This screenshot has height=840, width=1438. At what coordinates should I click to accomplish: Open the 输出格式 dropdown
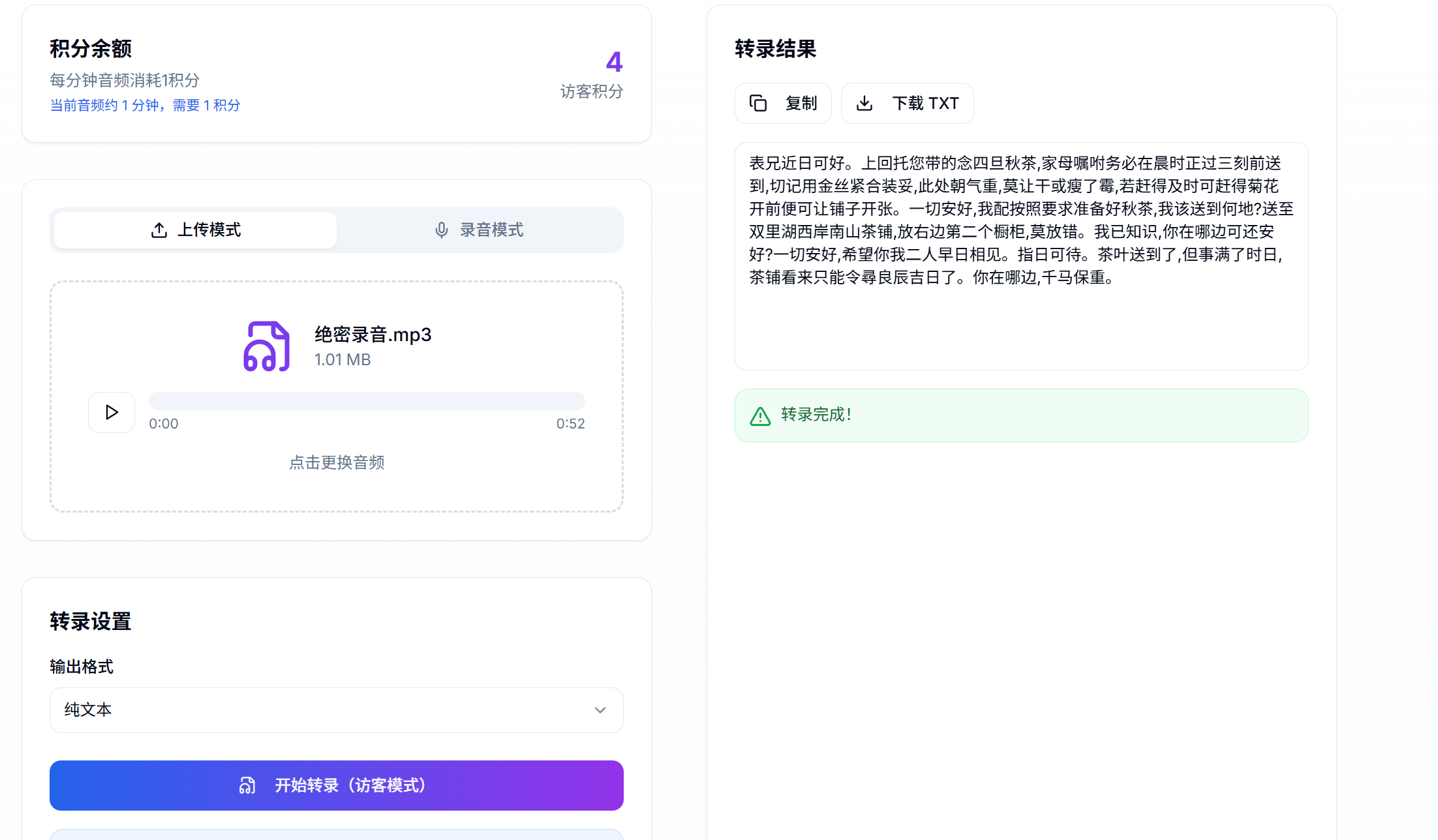pyautogui.click(x=336, y=710)
